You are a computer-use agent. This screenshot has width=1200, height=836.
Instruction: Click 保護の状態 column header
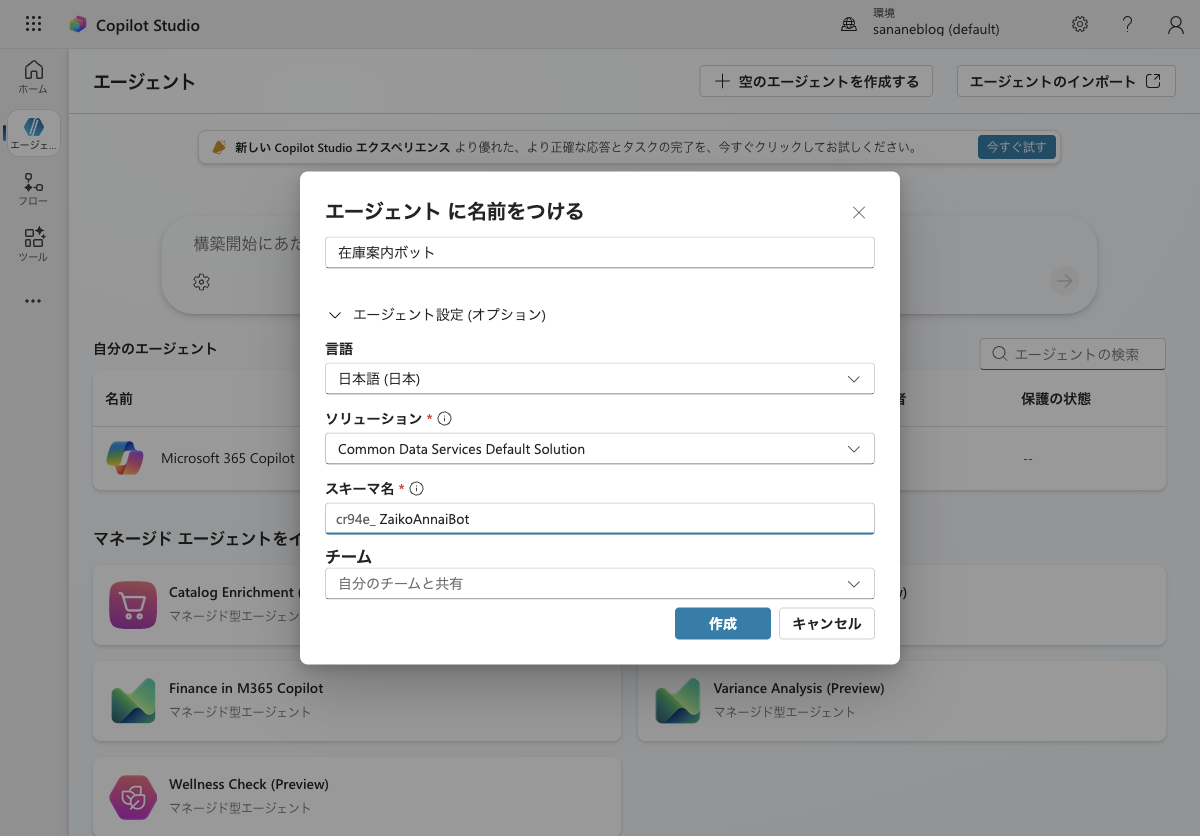click(x=1056, y=399)
